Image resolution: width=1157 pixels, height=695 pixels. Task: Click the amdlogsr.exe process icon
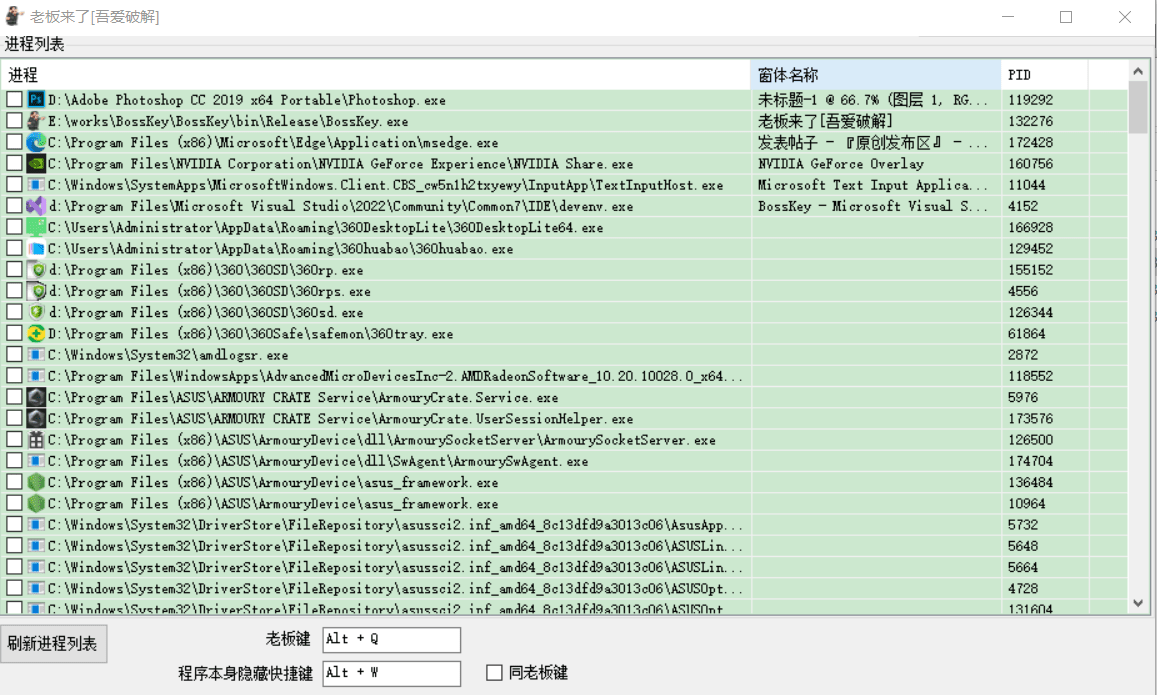[36, 355]
